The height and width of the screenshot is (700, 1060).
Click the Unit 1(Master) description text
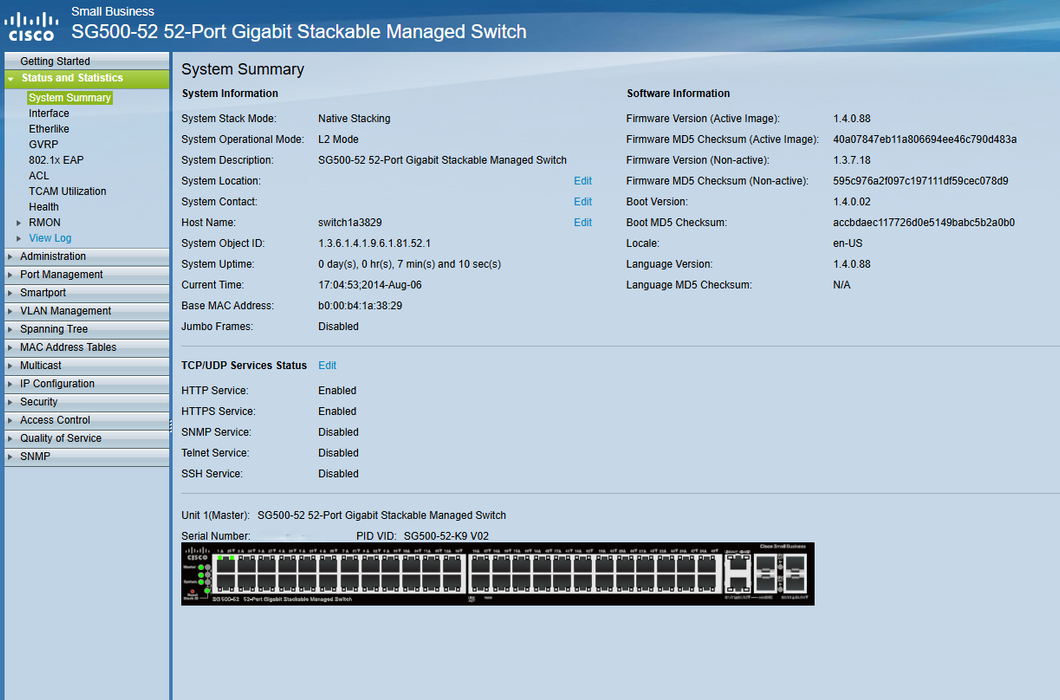[382, 515]
